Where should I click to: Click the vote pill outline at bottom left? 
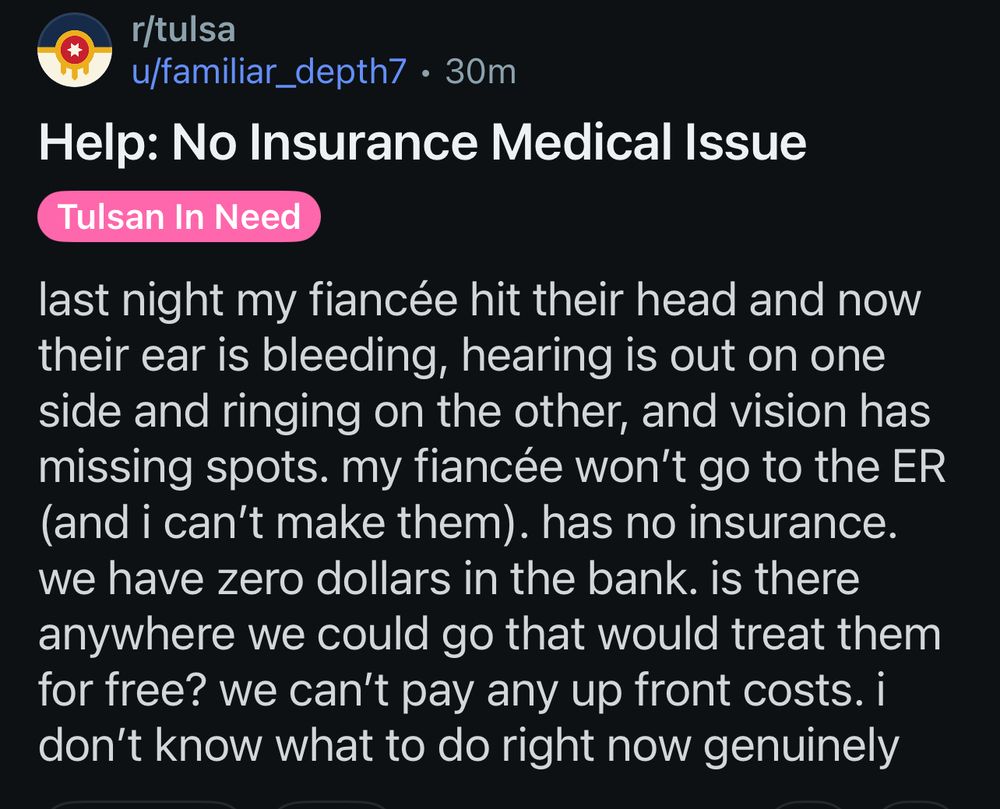(142, 805)
